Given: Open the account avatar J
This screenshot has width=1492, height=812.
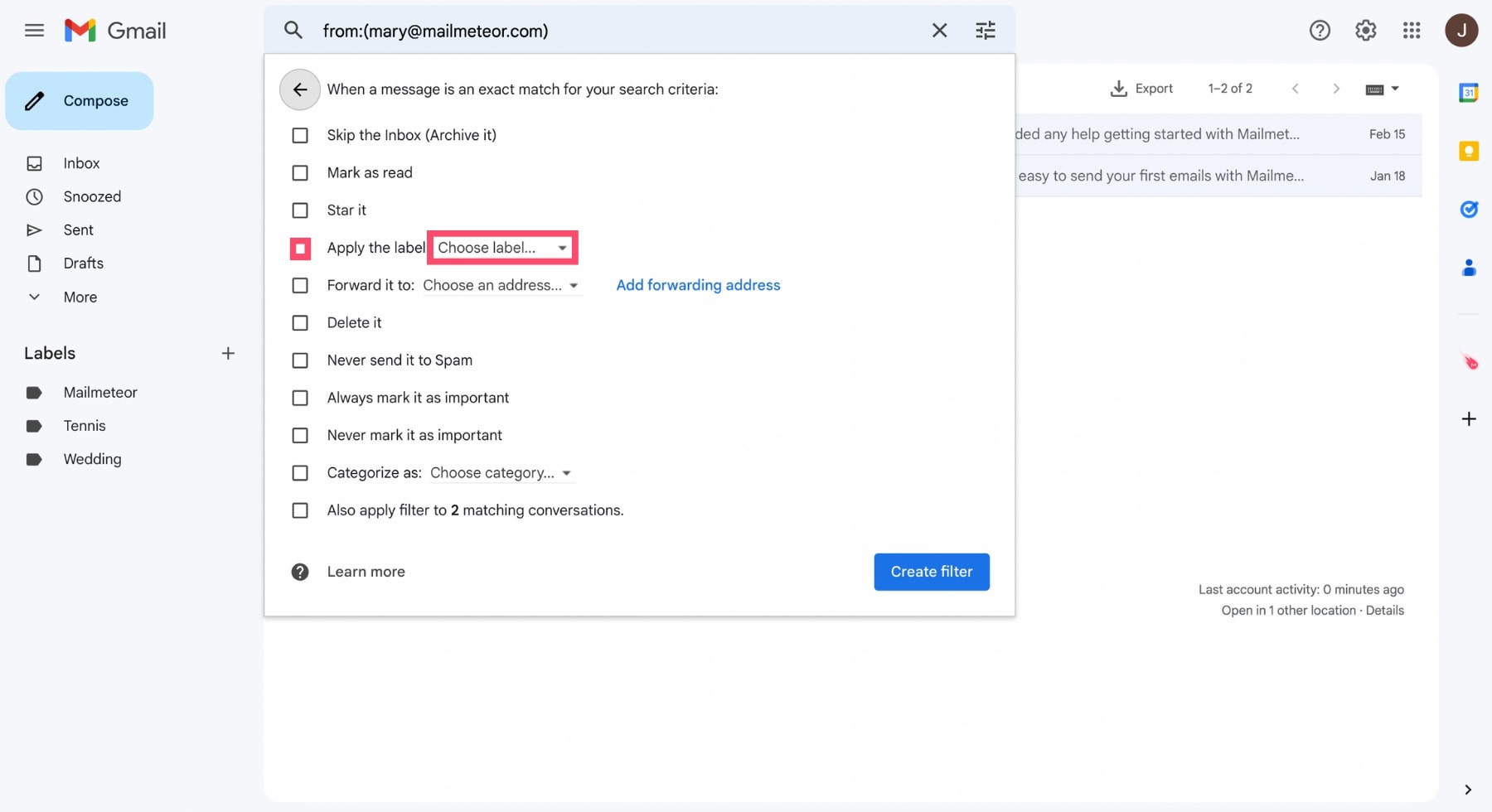Looking at the screenshot, I should tap(1461, 31).
